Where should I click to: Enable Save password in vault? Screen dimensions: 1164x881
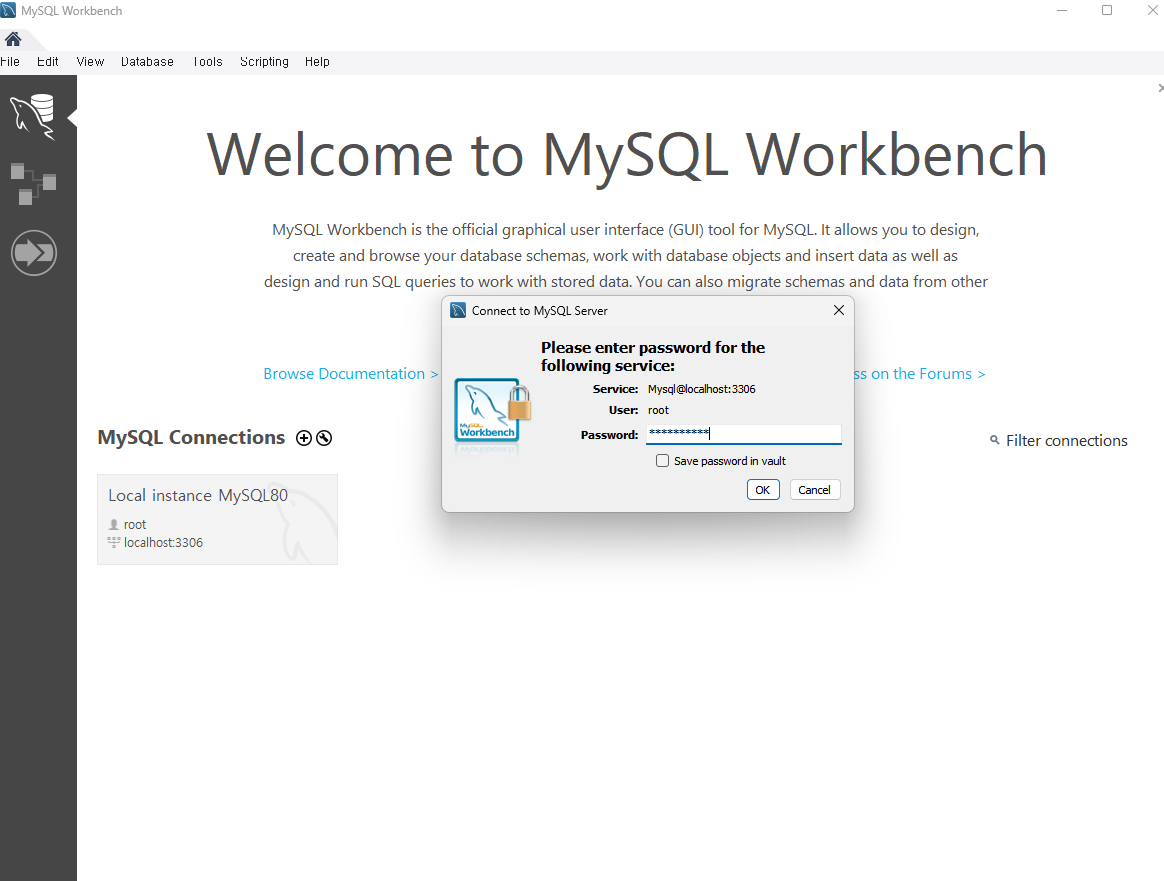pyautogui.click(x=662, y=461)
